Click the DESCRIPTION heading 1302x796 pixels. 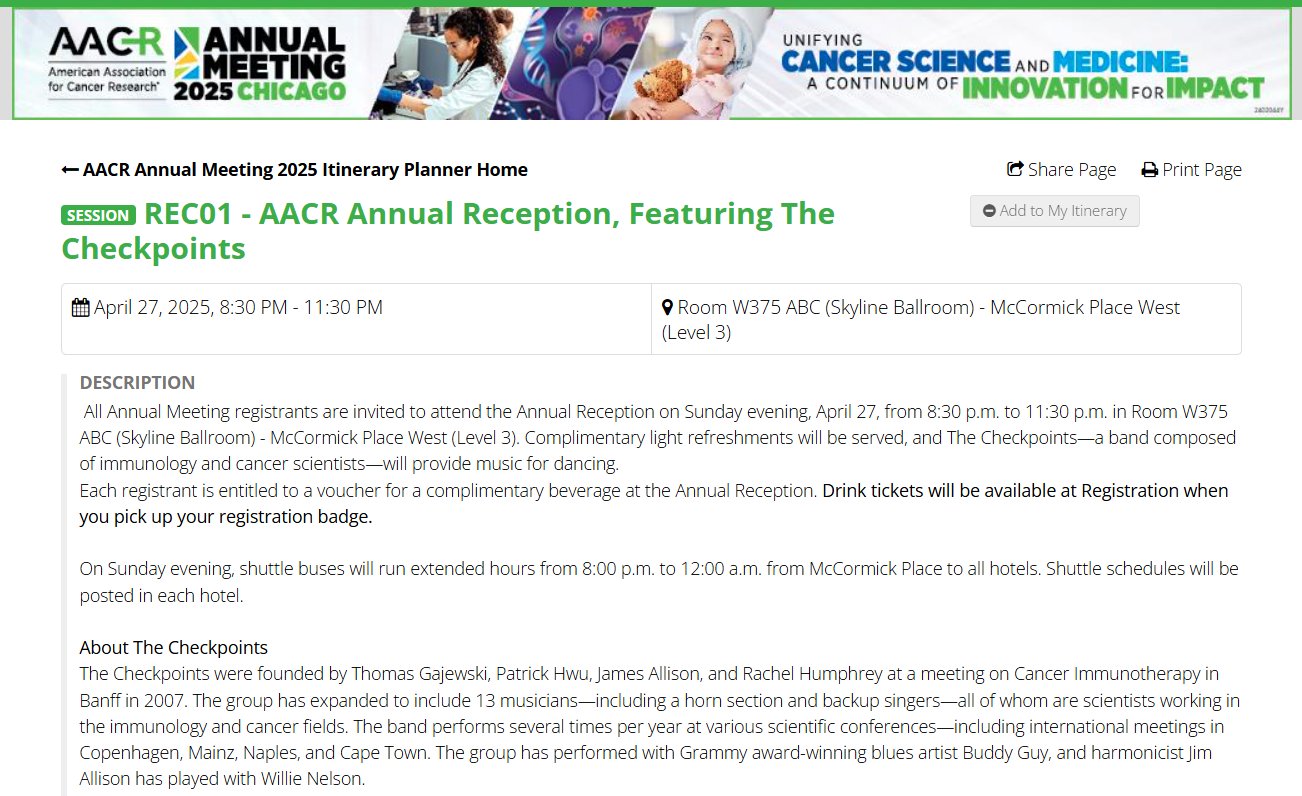(x=137, y=382)
